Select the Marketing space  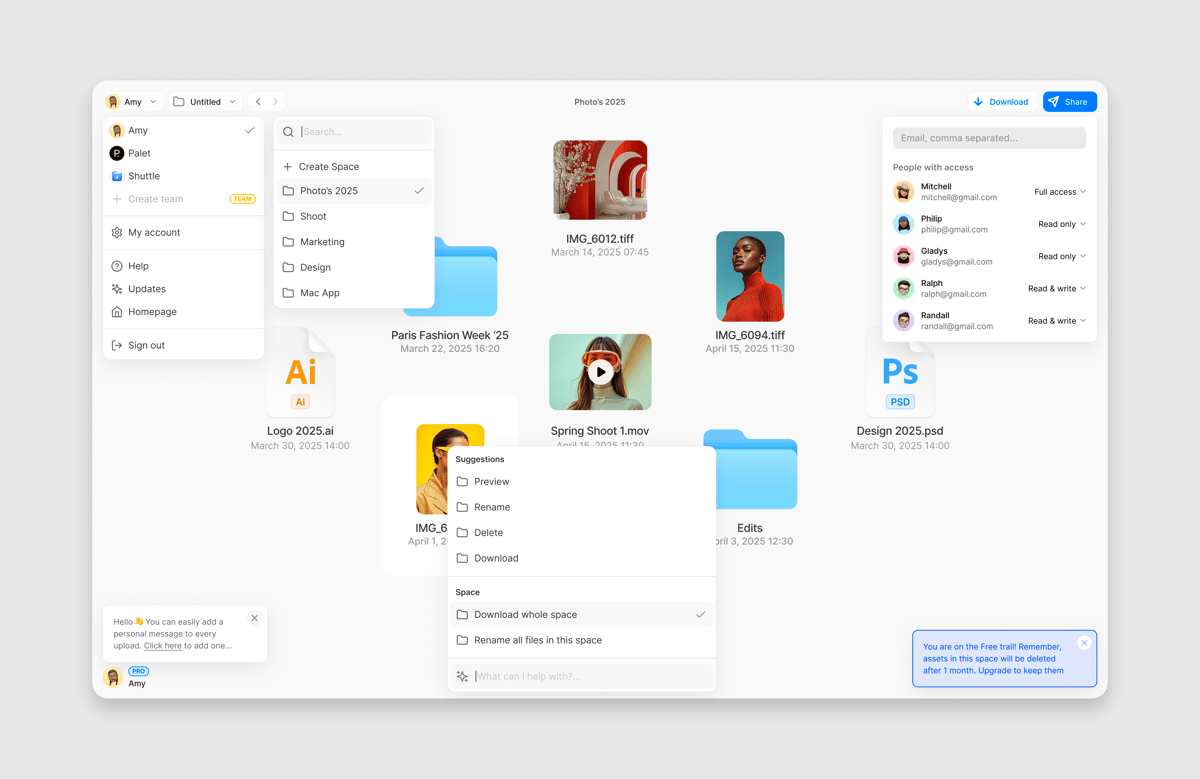point(322,242)
